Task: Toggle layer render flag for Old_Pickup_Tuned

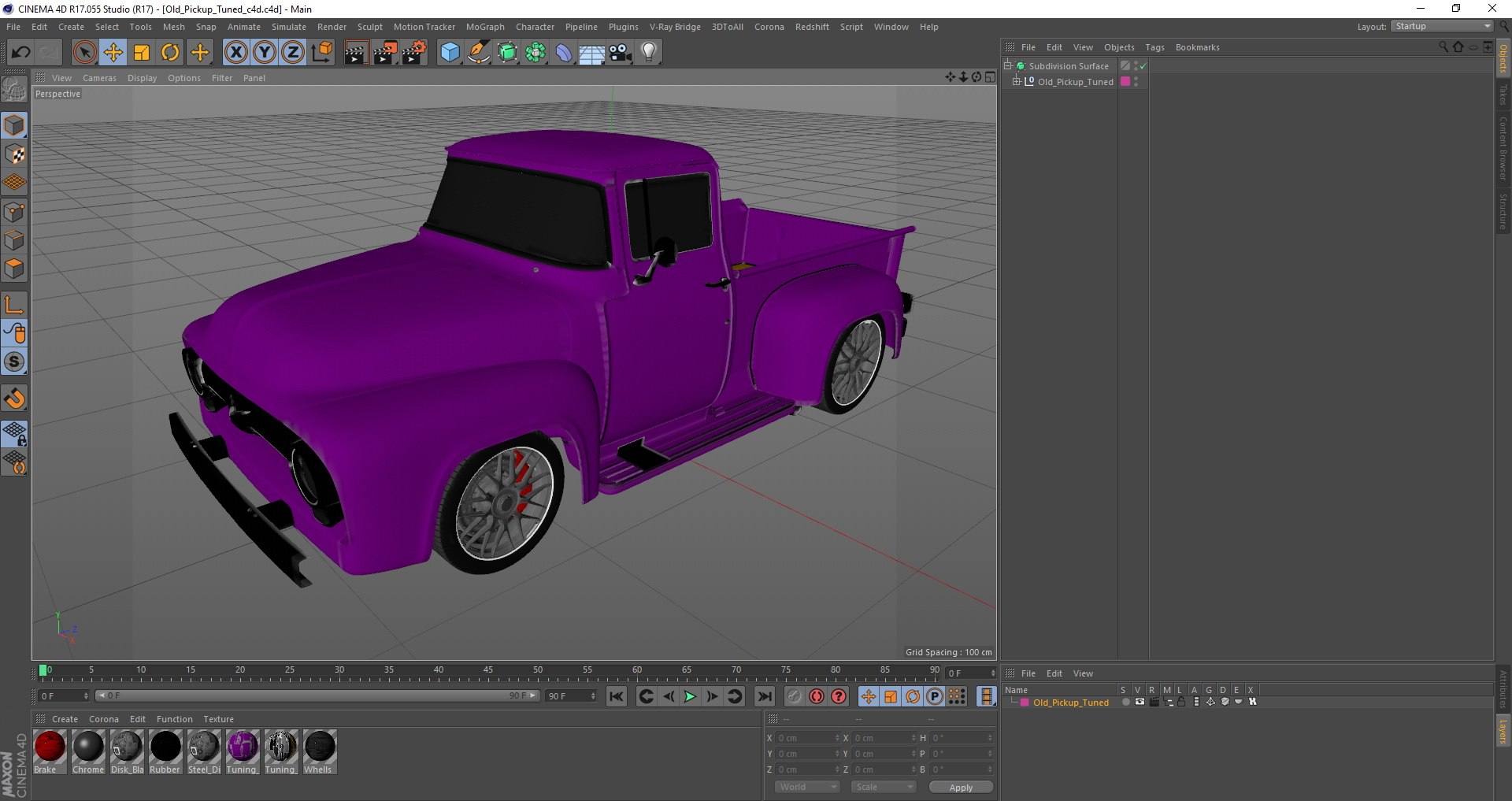Action: click(x=1154, y=702)
